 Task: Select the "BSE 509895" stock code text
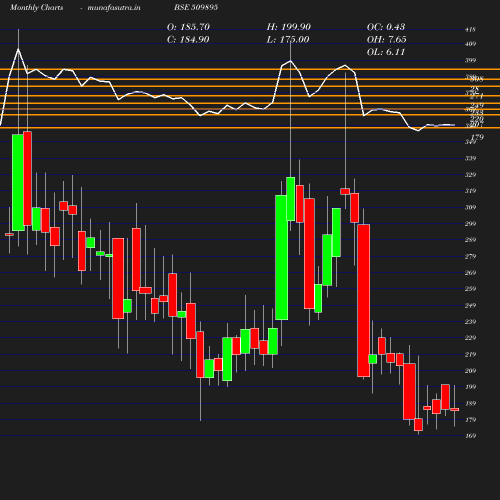tap(196, 7)
